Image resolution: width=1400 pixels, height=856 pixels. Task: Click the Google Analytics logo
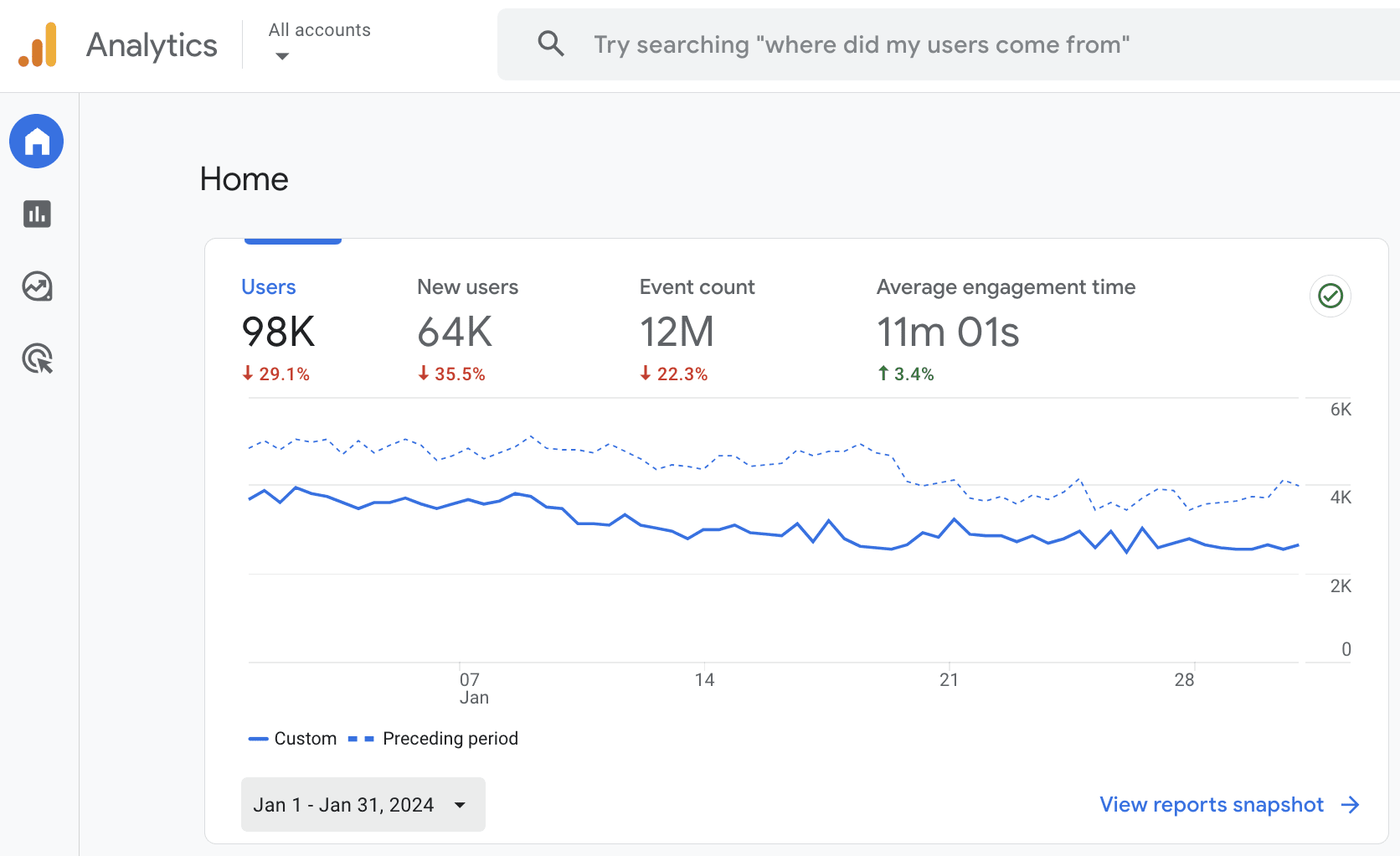pos(38,44)
